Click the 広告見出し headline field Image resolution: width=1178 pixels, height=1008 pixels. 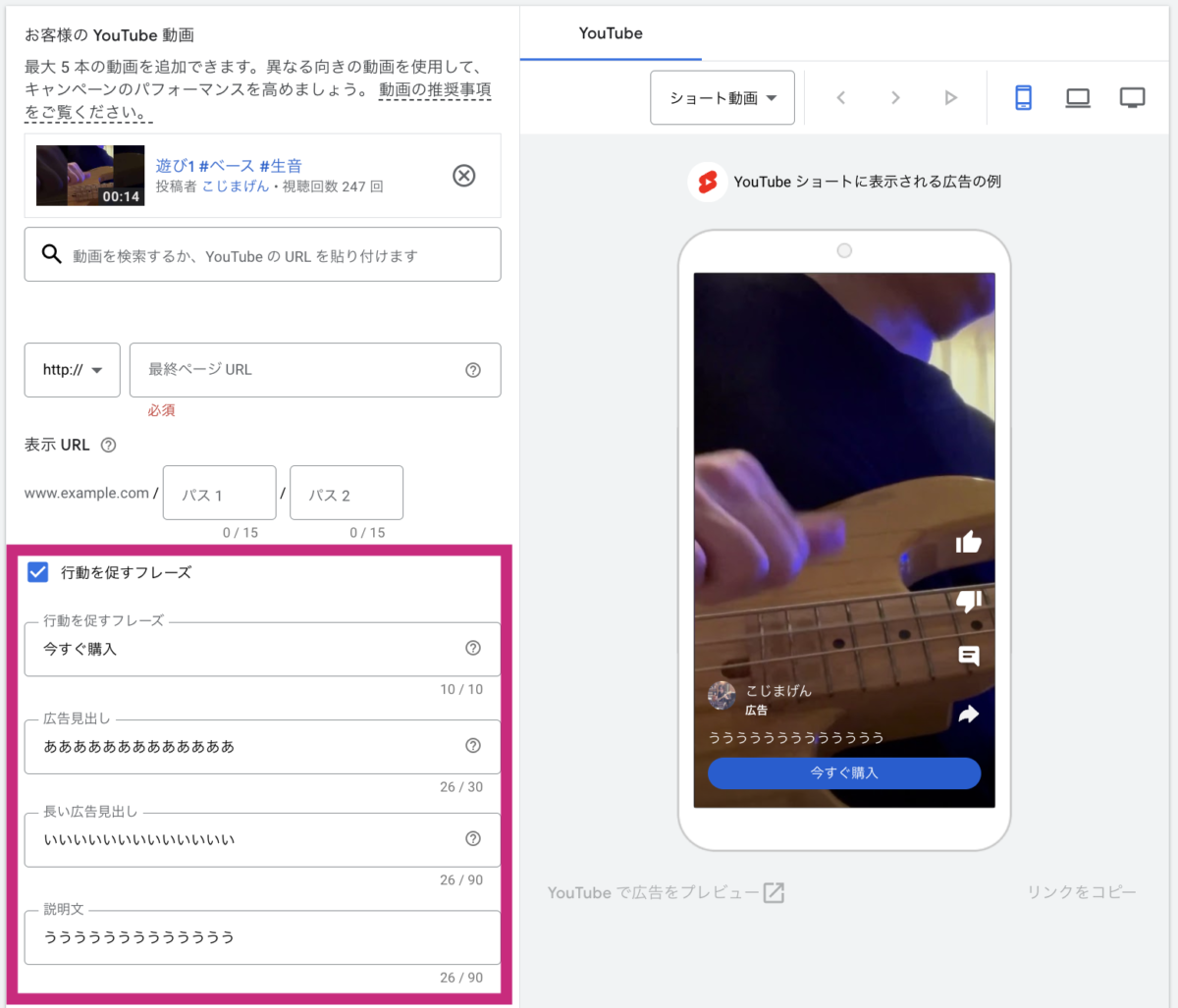262,746
